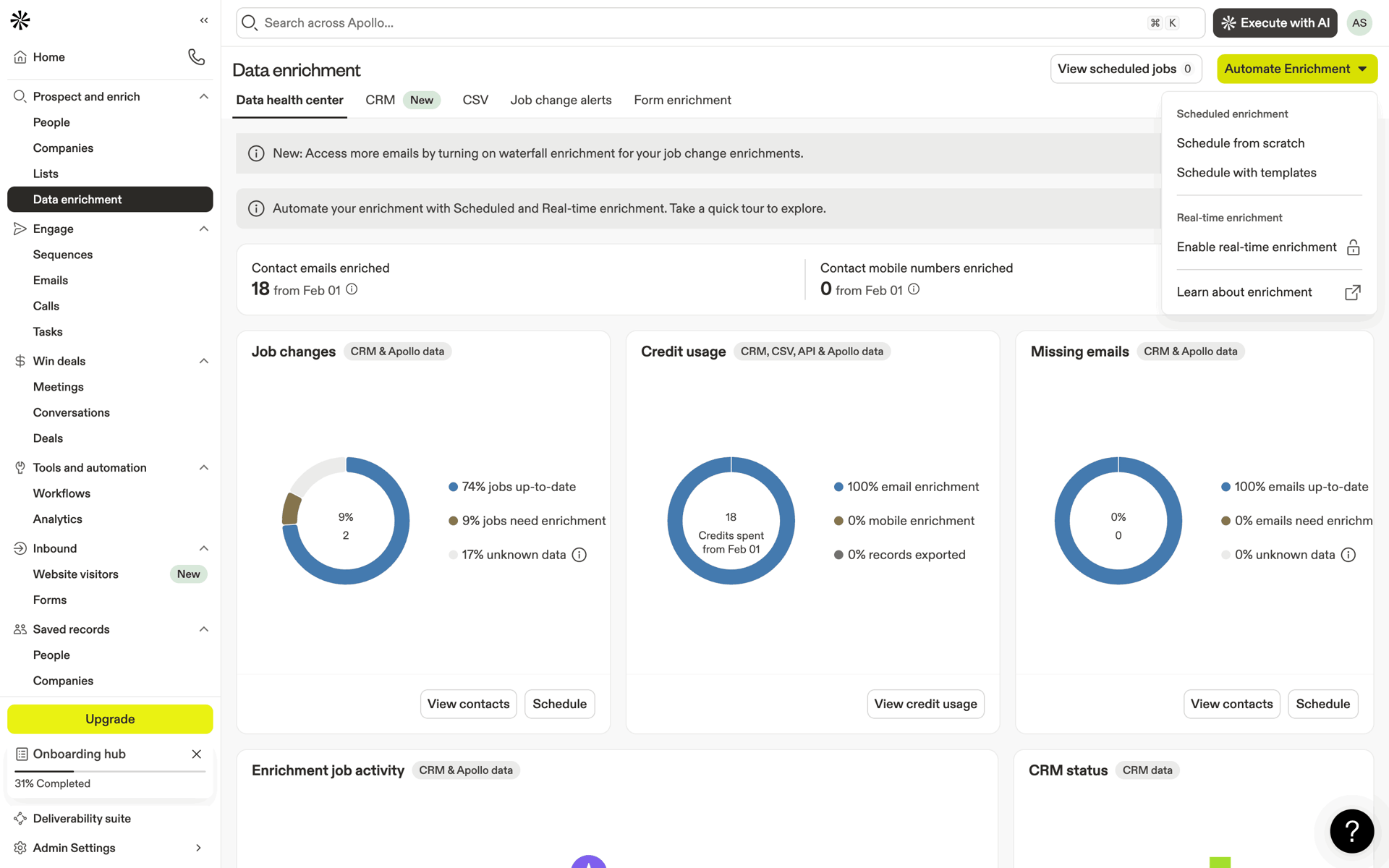The image size is (1389, 868).
Task: Collapse the Inbound section chevron
Action: (204, 548)
